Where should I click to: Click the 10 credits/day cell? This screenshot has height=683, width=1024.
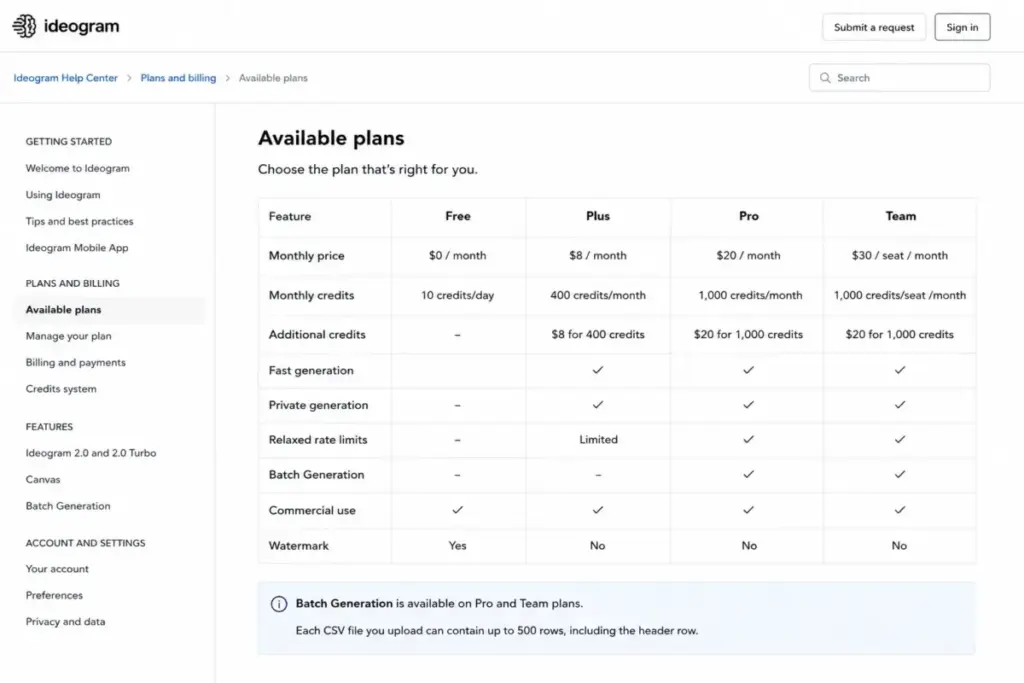[x=457, y=295]
